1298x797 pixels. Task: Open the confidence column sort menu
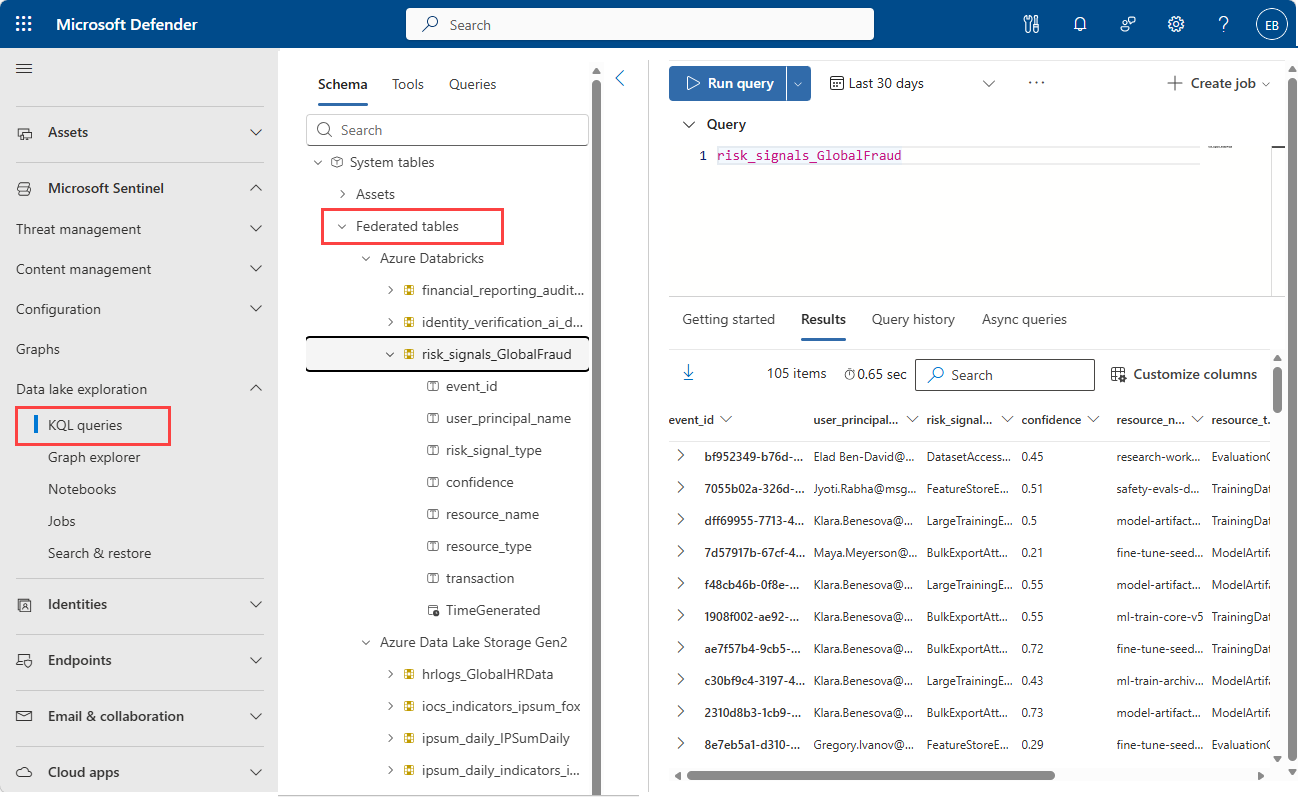1094,420
